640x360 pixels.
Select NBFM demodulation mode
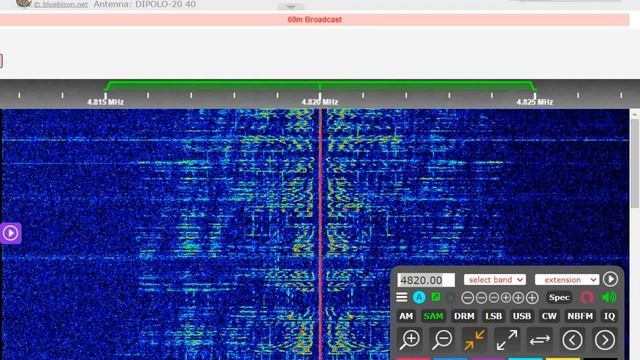pyautogui.click(x=580, y=316)
